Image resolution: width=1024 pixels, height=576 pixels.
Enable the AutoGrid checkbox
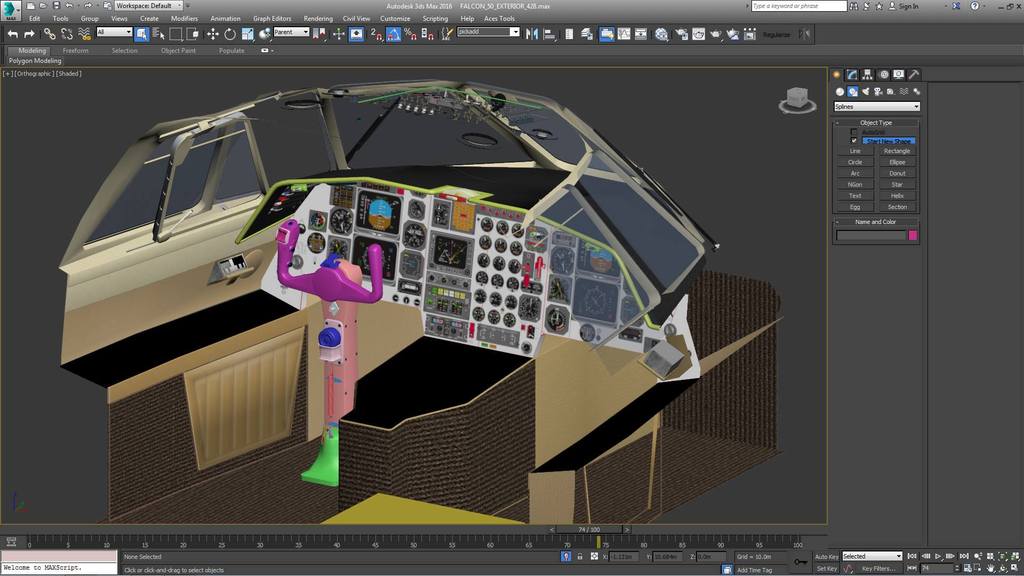[854, 132]
